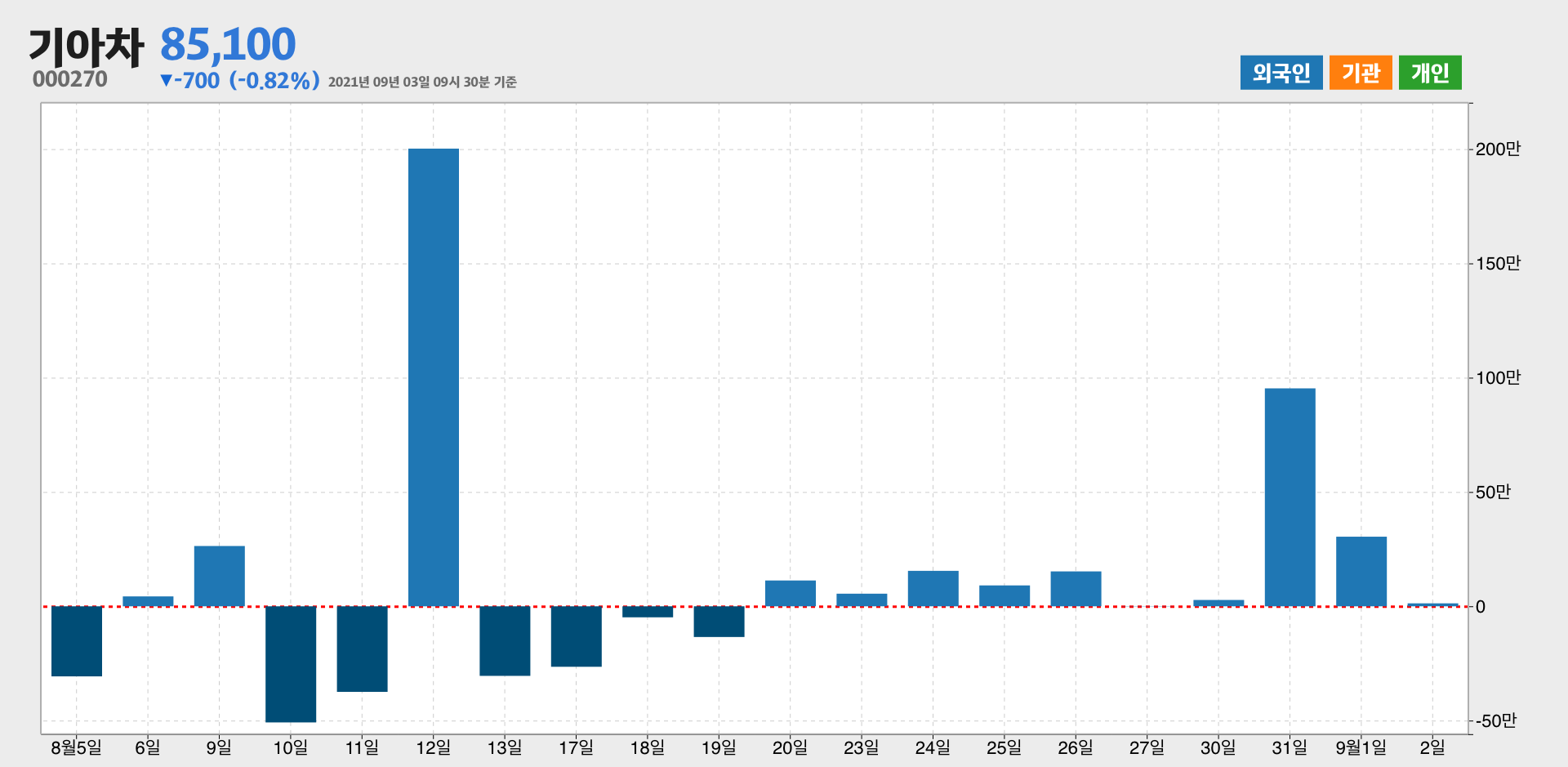Click the bar for 31일
This screenshot has width=1568, height=767.
tap(1290, 497)
